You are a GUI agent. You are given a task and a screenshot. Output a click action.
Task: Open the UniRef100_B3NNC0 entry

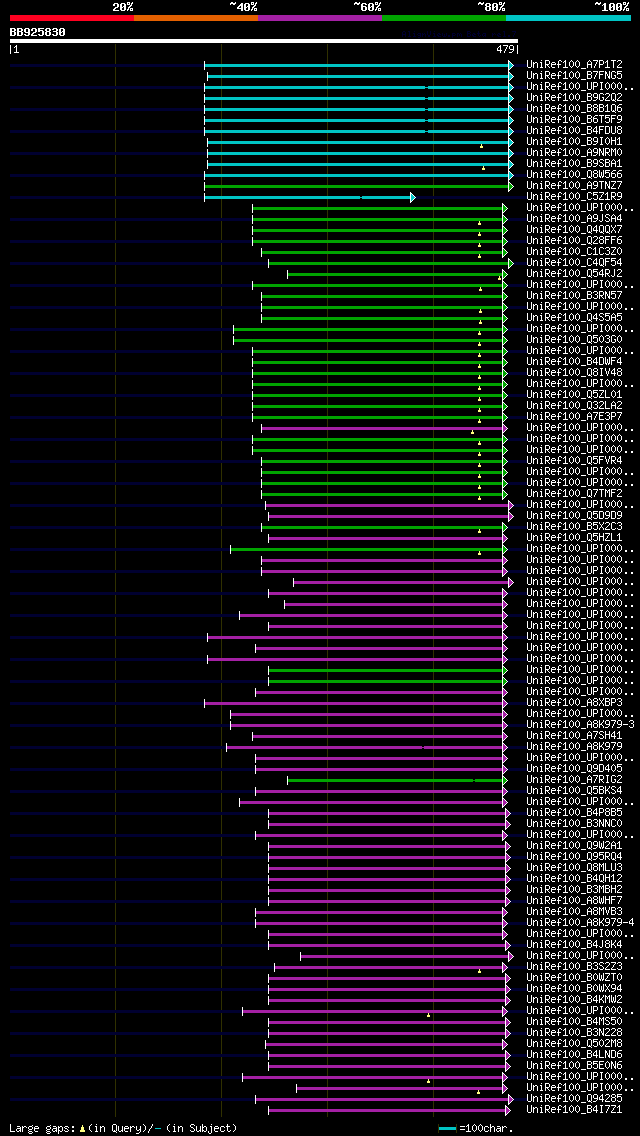click(x=574, y=824)
